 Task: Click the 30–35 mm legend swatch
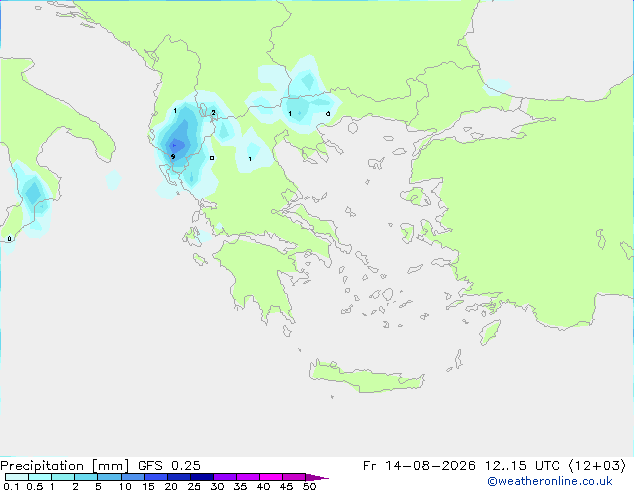coord(224,477)
